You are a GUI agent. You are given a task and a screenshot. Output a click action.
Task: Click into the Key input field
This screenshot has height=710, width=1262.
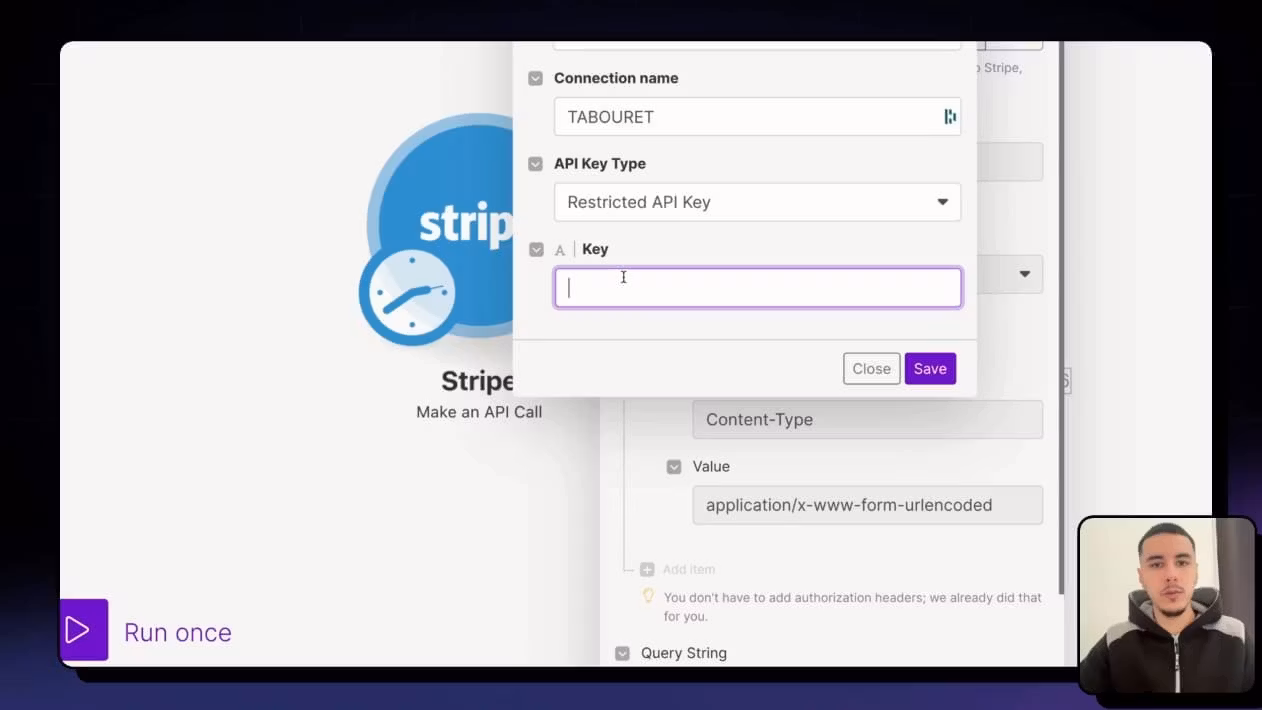758,288
